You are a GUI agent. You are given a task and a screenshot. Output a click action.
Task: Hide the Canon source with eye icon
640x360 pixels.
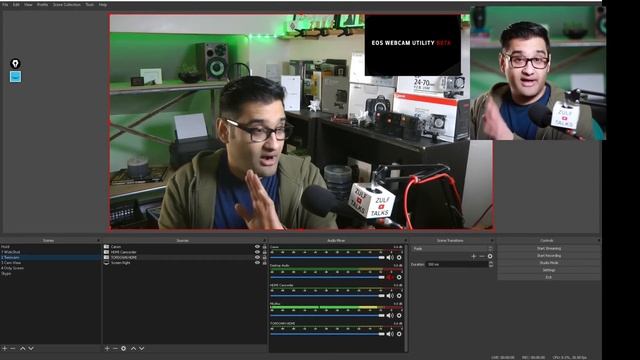pyautogui.click(x=257, y=247)
